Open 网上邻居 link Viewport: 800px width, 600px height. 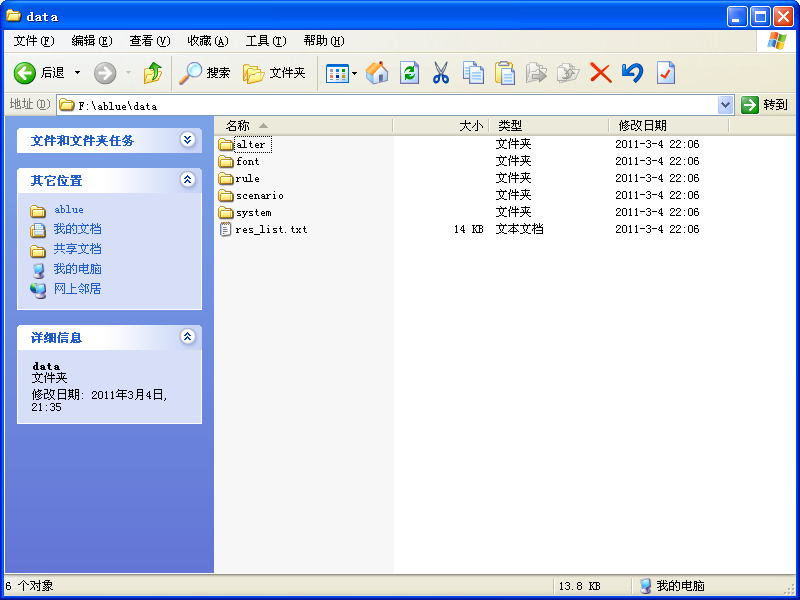click(x=78, y=289)
